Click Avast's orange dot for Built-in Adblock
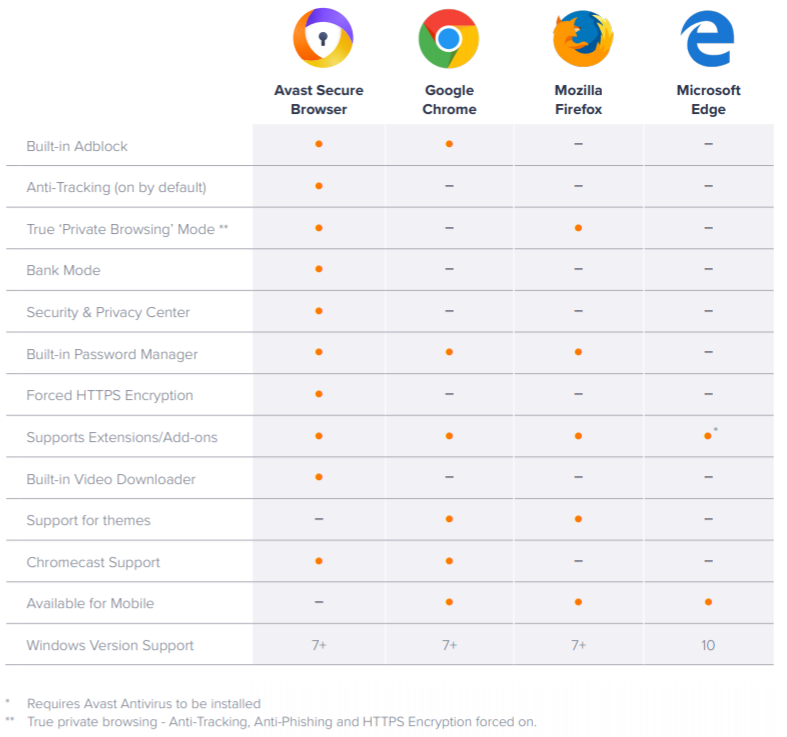Viewport: 787px width, 737px height. tap(319, 145)
